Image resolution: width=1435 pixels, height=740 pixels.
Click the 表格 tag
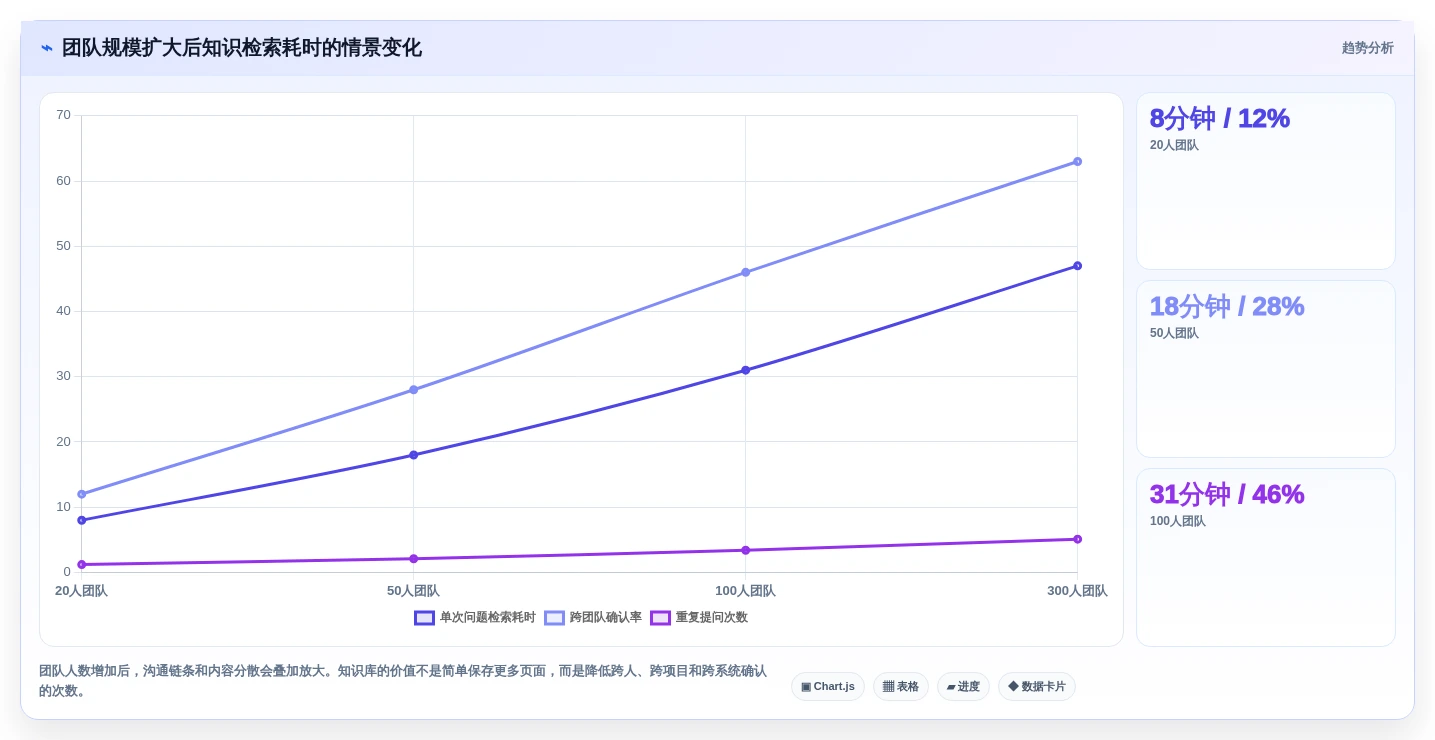pos(901,687)
